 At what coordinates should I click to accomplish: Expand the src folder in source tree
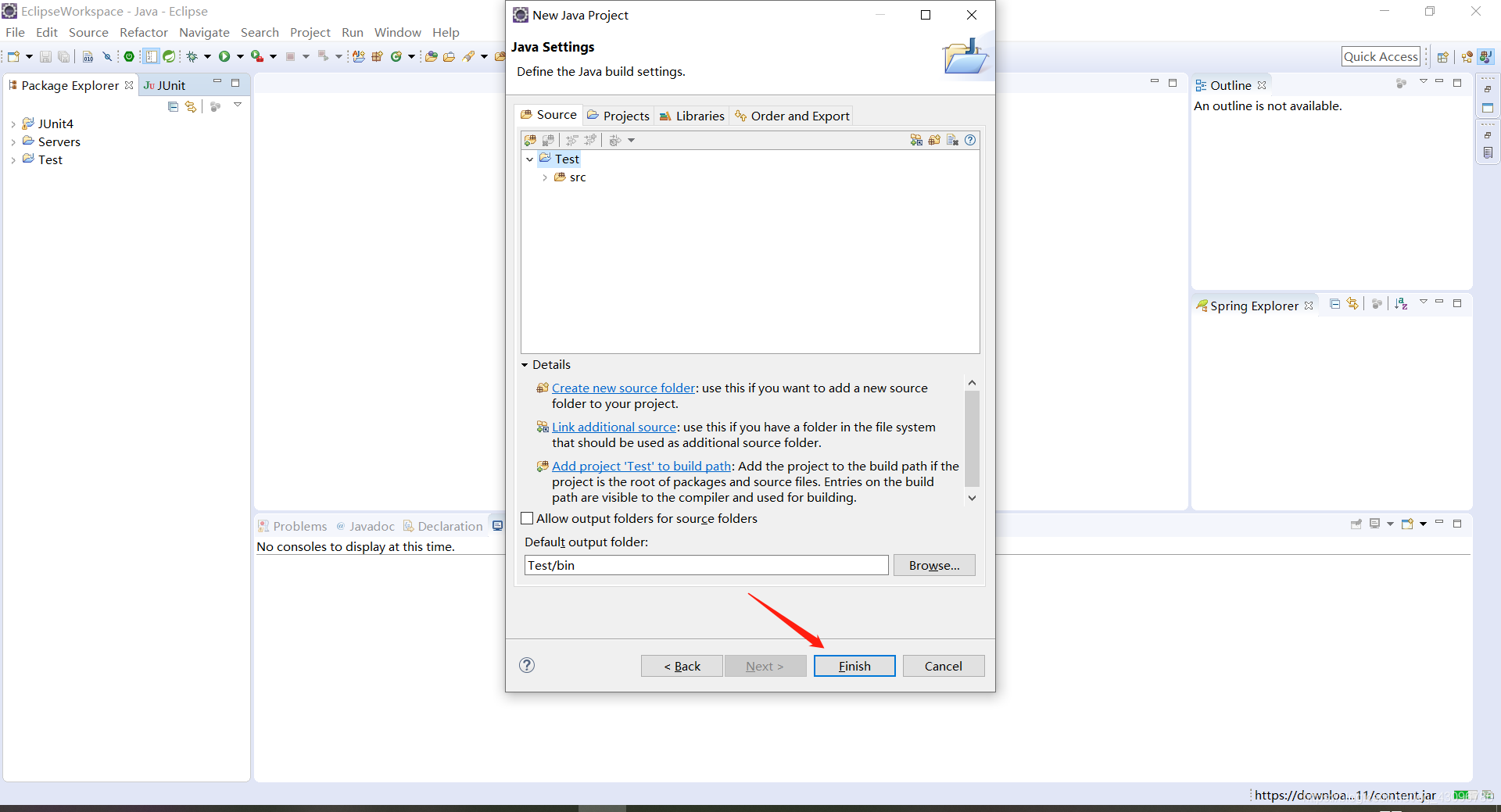[545, 177]
